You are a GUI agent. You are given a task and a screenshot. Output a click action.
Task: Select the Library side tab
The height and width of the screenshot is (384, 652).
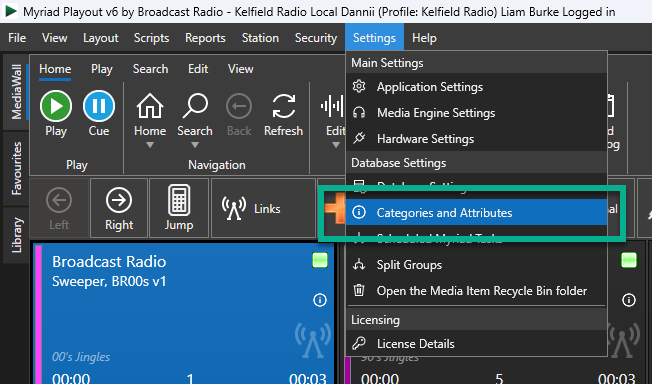16,235
